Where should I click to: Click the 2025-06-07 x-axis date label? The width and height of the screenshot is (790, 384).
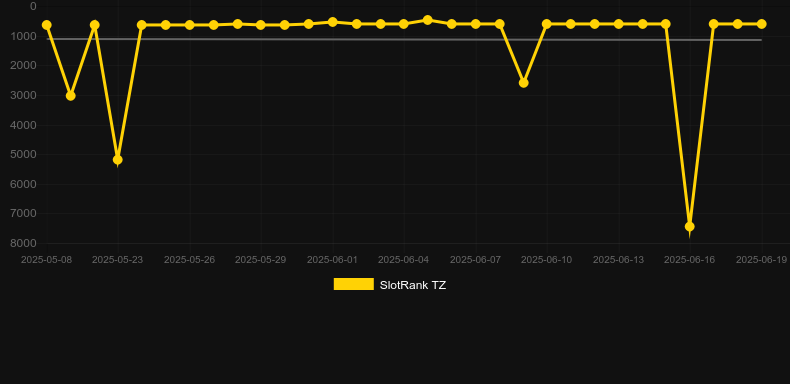point(476,260)
